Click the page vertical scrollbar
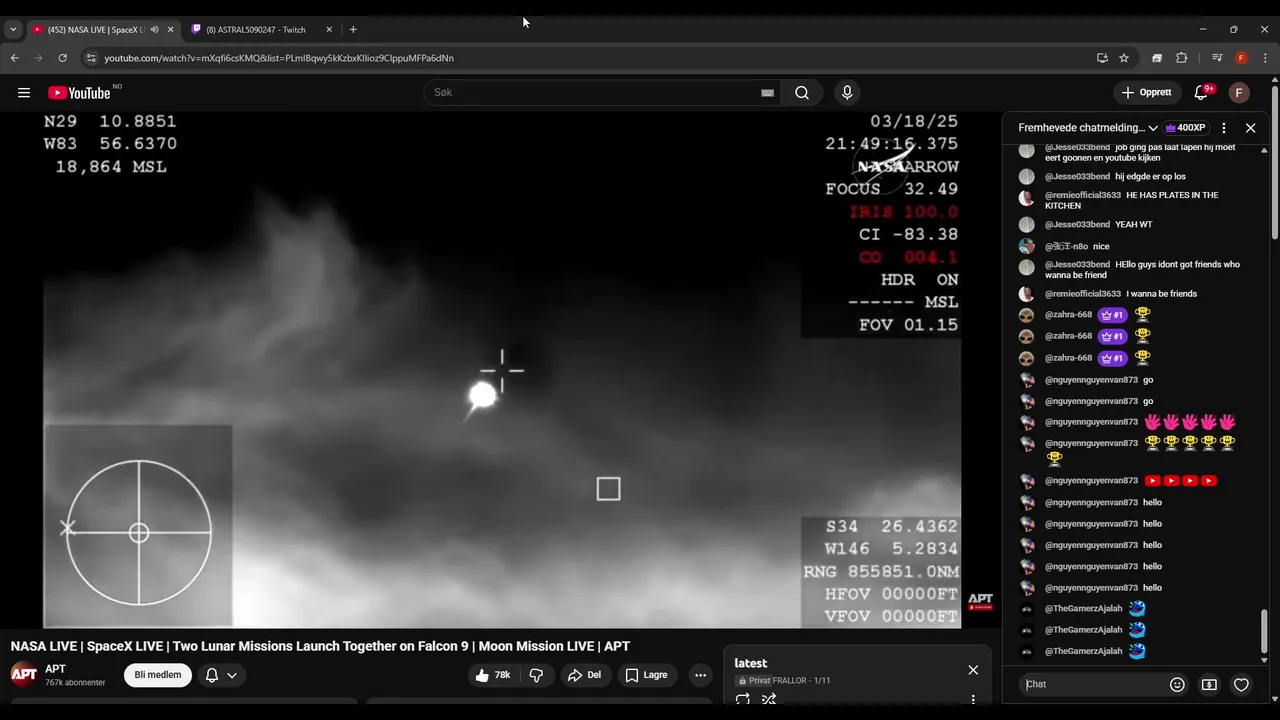This screenshot has width=1280, height=720. (x=1275, y=160)
